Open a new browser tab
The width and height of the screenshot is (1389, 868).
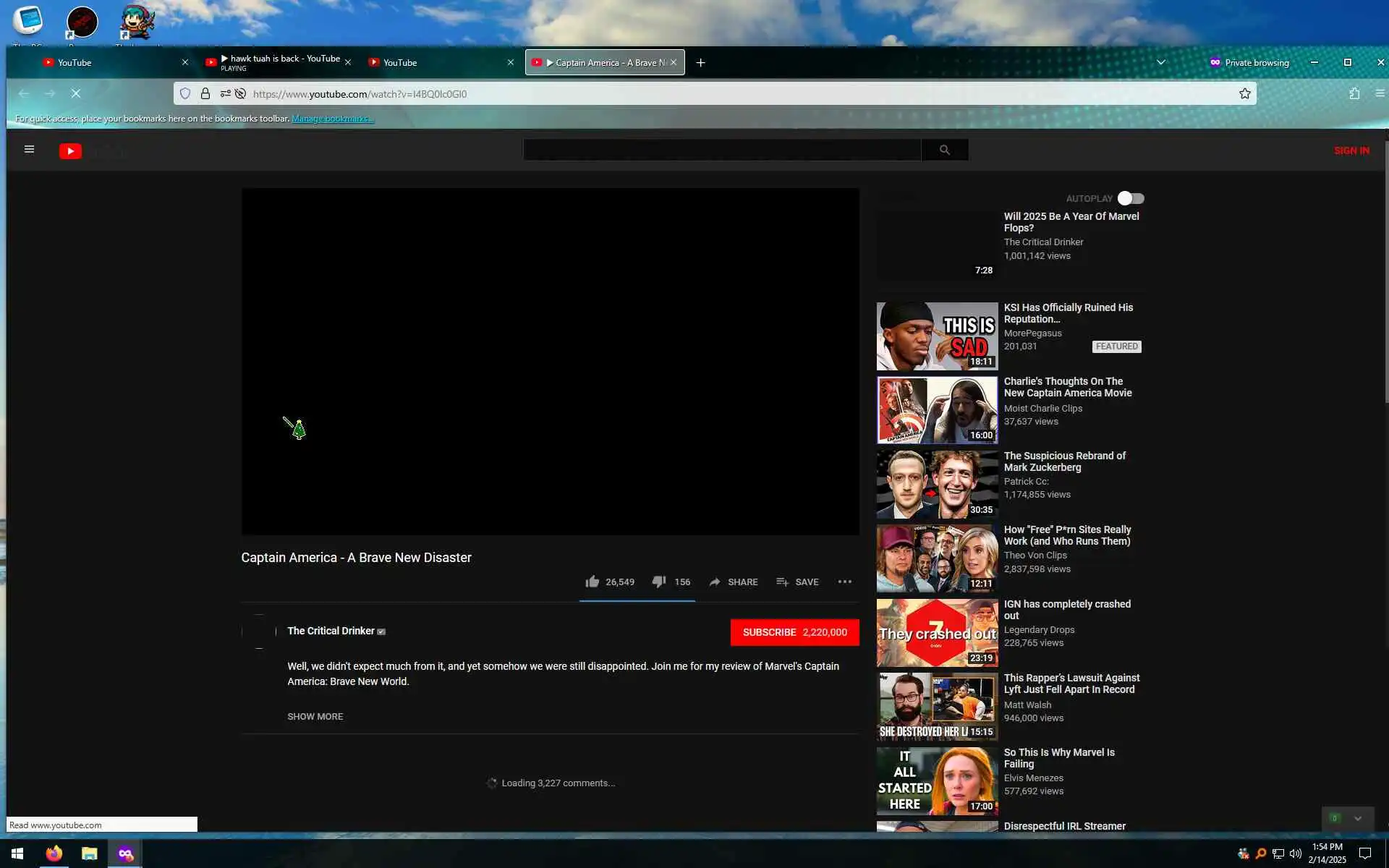(700, 62)
